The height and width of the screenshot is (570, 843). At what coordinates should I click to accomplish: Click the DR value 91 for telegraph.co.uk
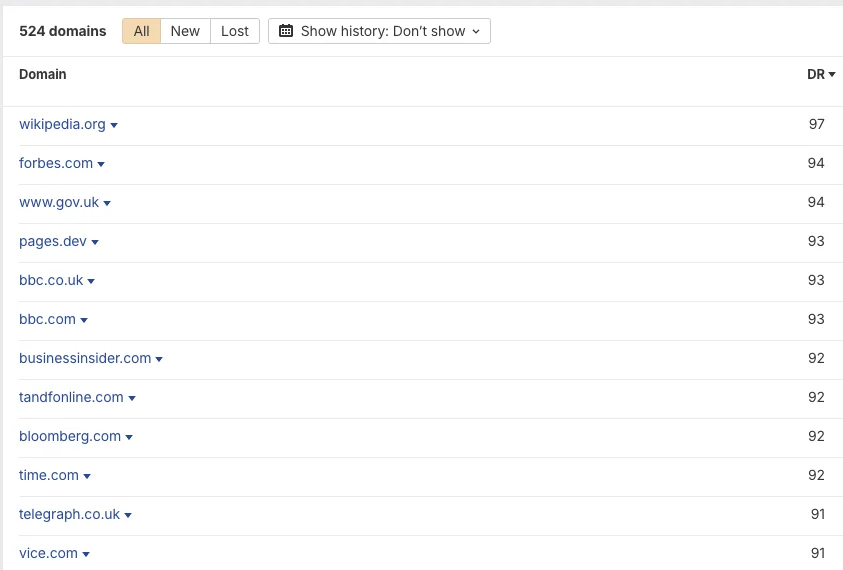pyautogui.click(x=818, y=514)
